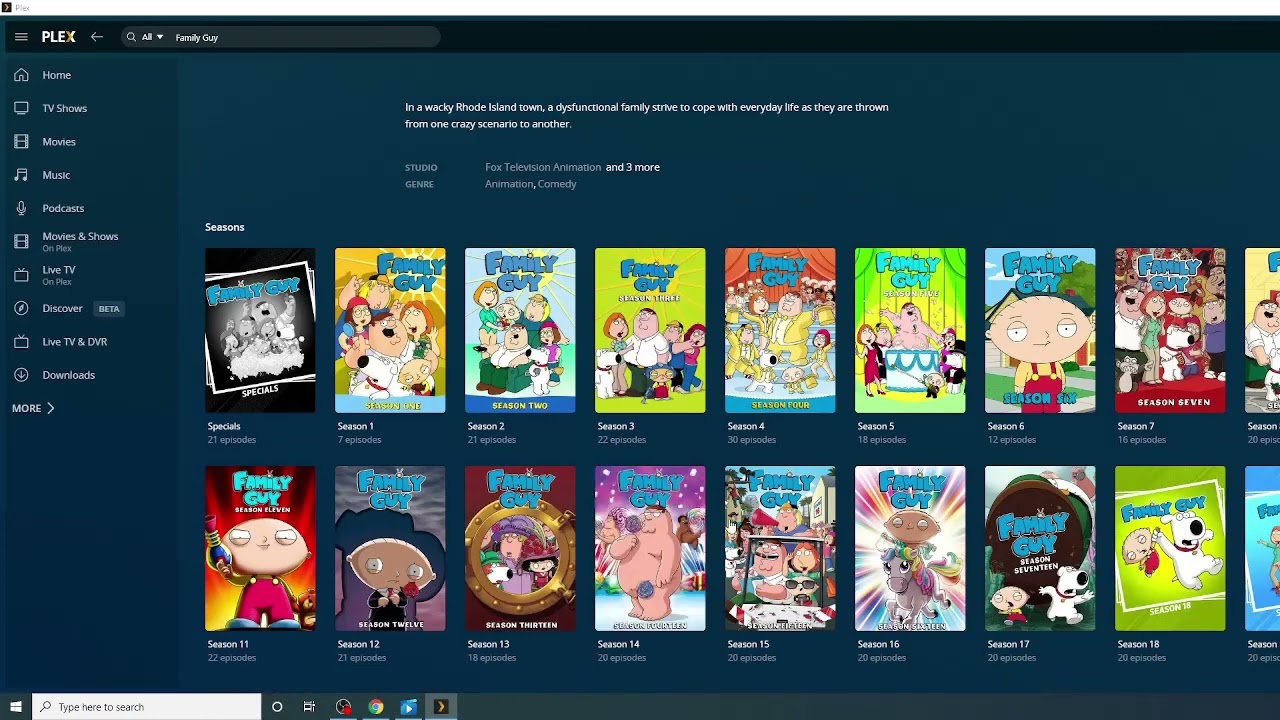Open Home in the sidebar
The width and height of the screenshot is (1280, 720).
point(56,75)
